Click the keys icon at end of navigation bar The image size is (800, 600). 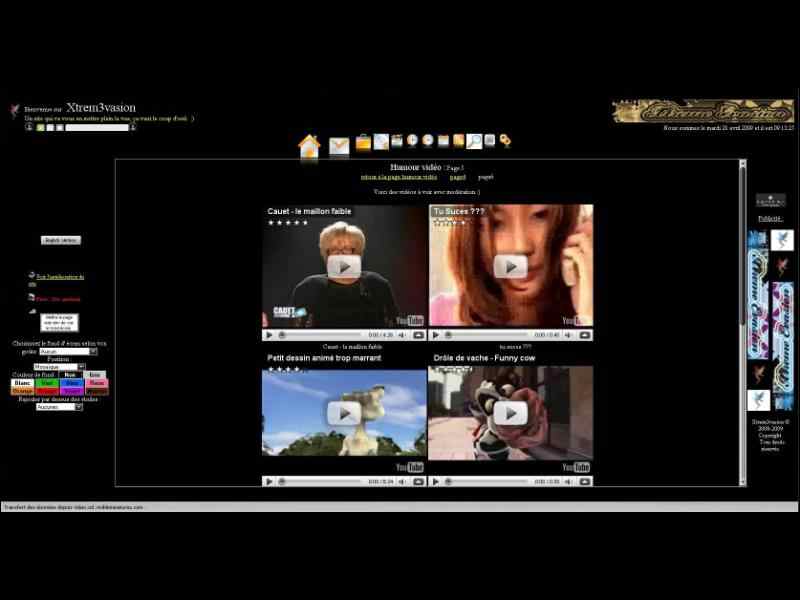pos(505,141)
